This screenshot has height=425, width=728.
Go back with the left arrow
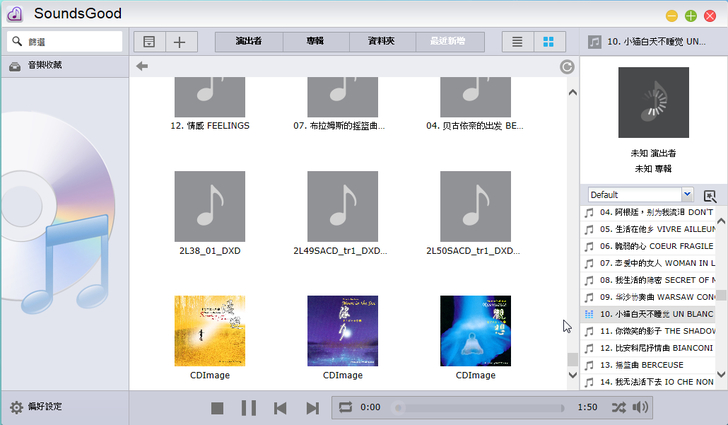click(x=142, y=66)
